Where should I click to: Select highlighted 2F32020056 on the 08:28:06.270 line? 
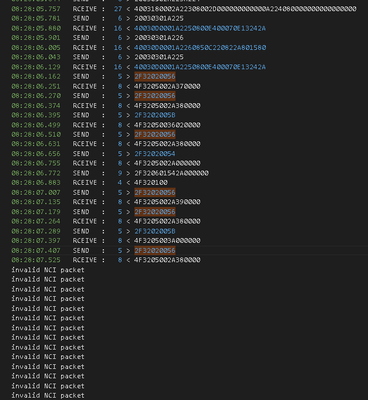[155, 96]
